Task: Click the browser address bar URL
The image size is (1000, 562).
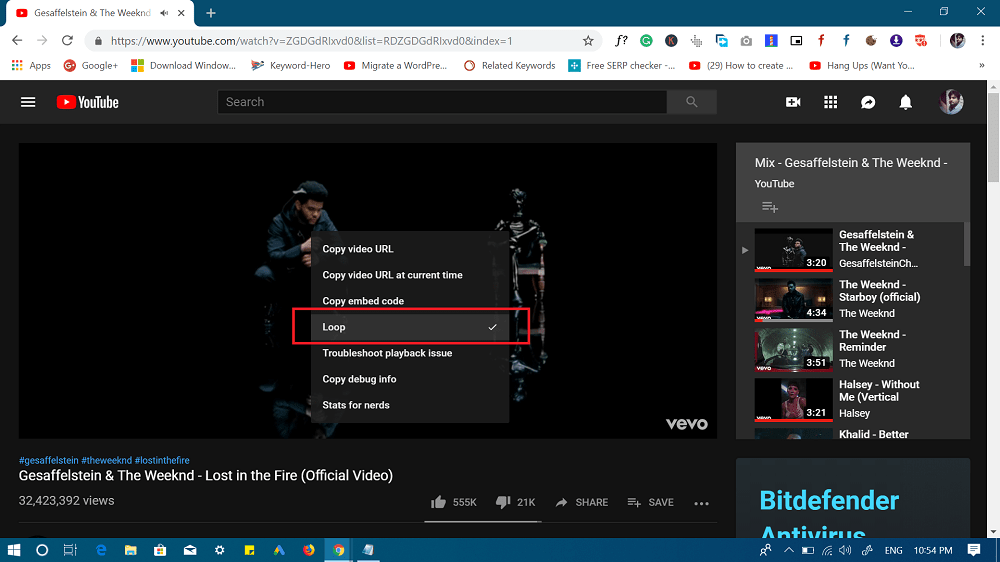Action: tap(311, 41)
